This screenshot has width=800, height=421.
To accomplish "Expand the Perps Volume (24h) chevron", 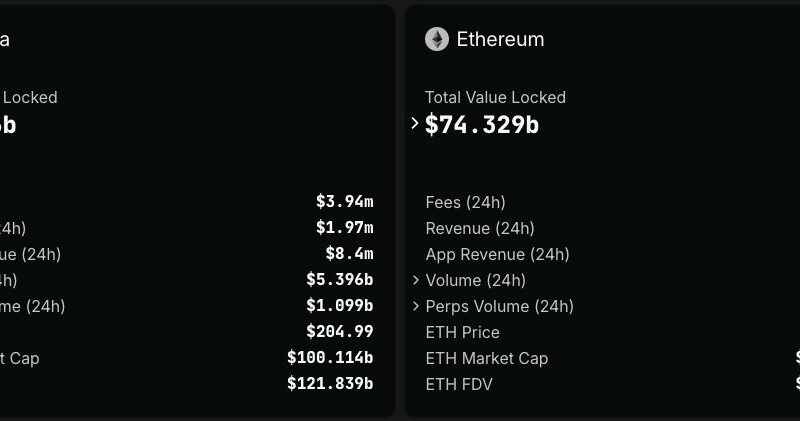I will pyautogui.click(x=416, y=307).
